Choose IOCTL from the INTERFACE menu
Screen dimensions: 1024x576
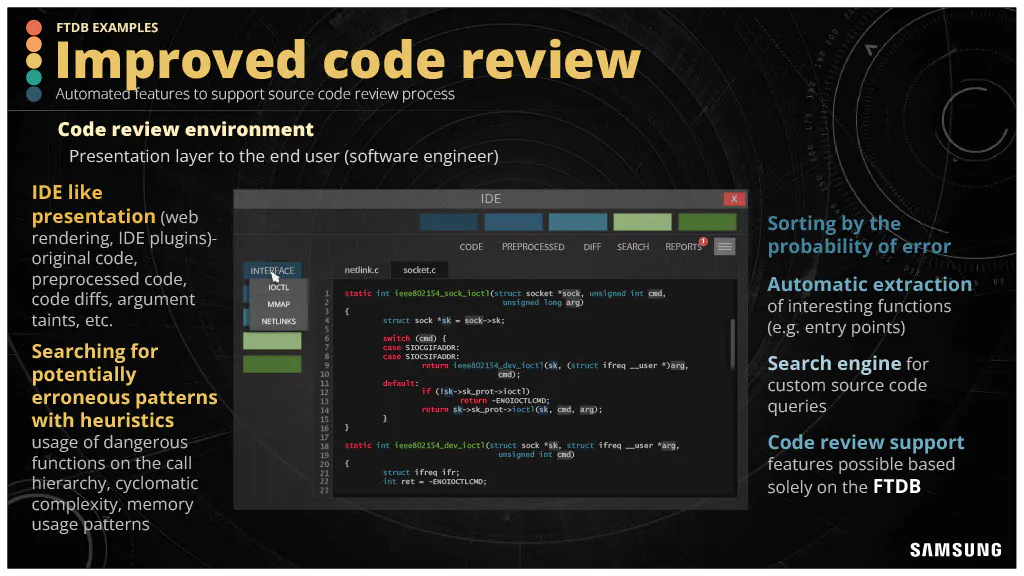278,287
